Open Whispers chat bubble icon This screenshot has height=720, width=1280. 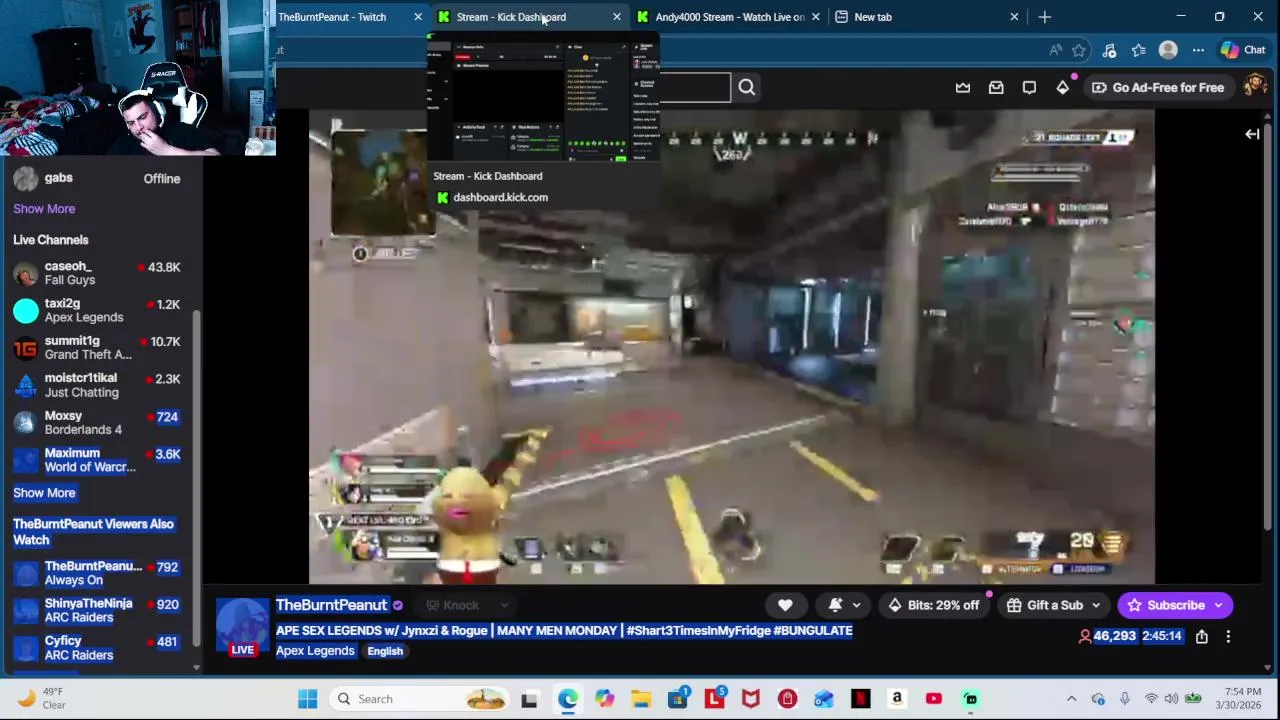tap(1029, 88)
